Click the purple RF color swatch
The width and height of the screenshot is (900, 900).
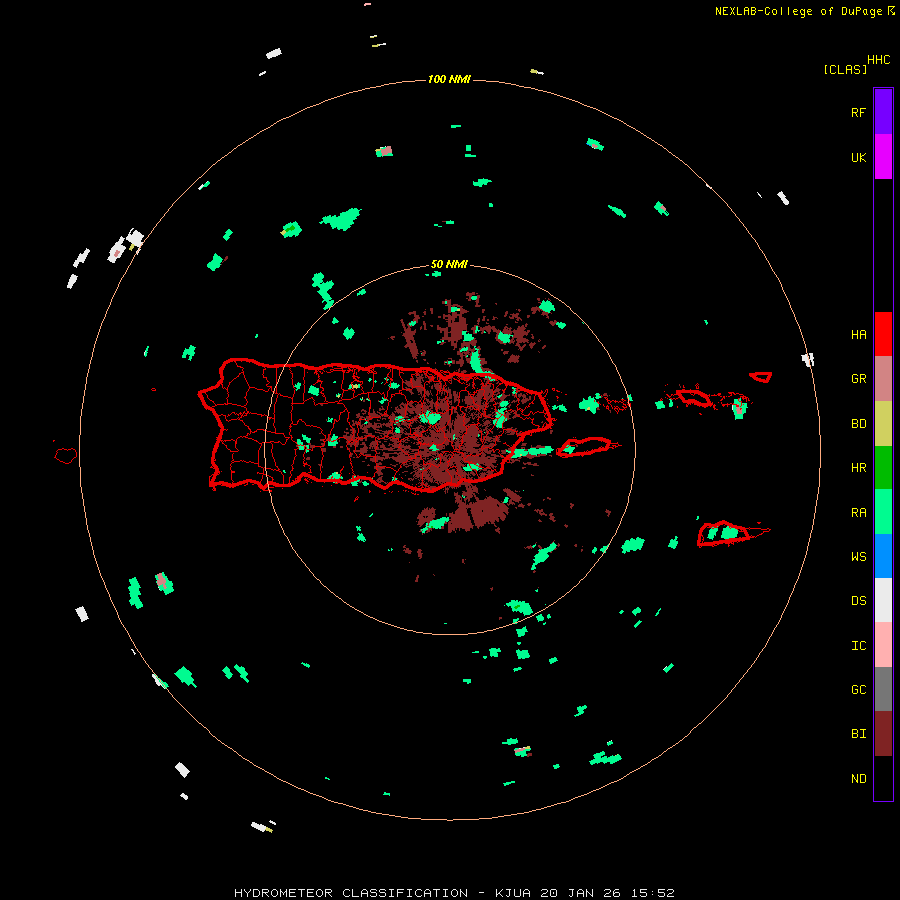point(883,111)
